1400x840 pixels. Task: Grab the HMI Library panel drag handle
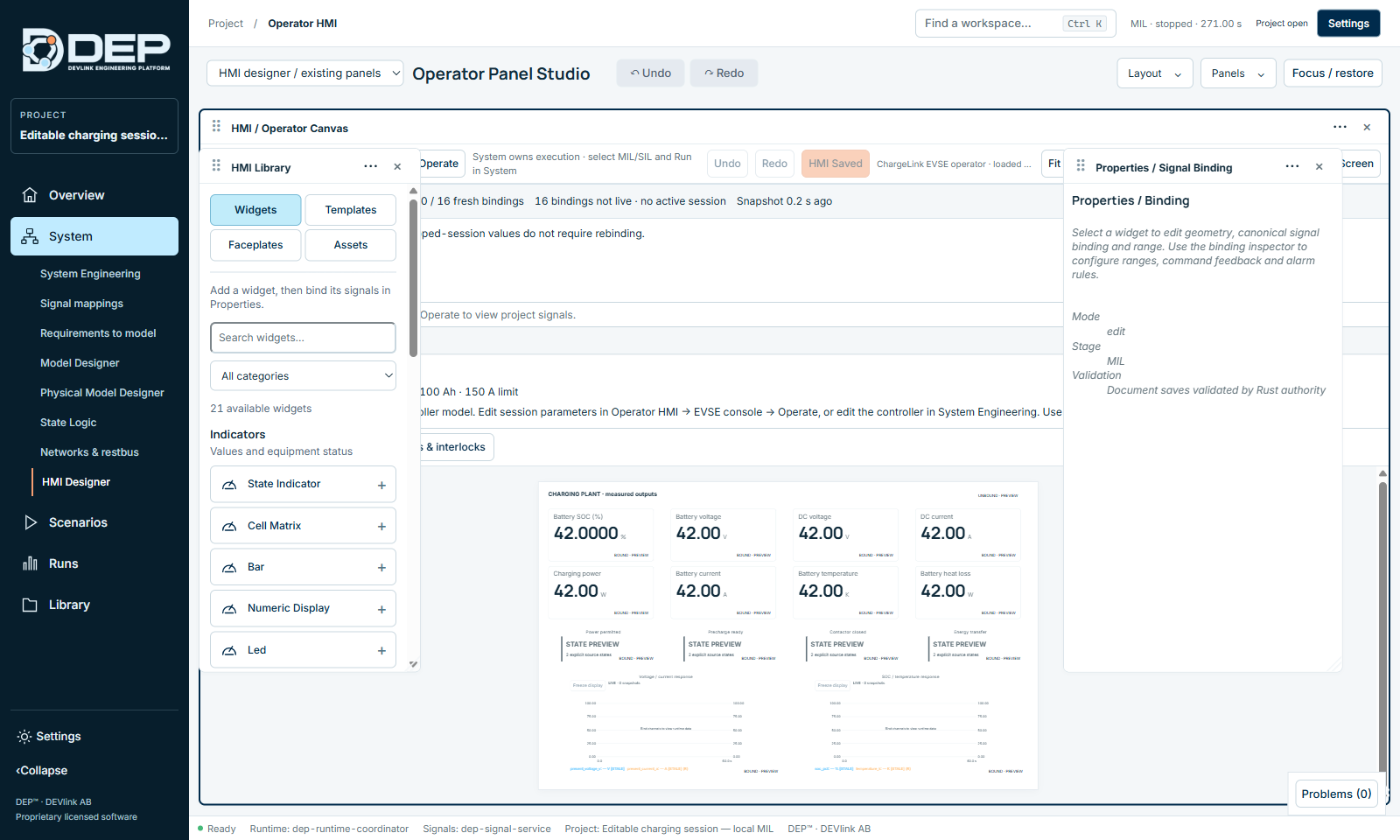[216, 166]
